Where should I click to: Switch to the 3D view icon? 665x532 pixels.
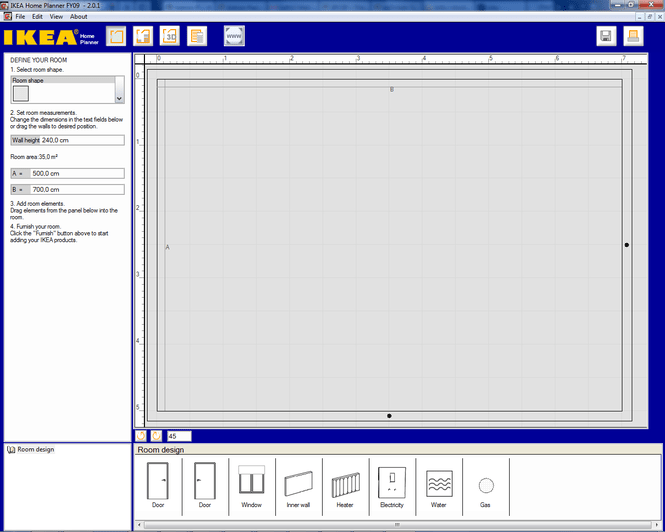pyautogui.click(x=170, y=36)
